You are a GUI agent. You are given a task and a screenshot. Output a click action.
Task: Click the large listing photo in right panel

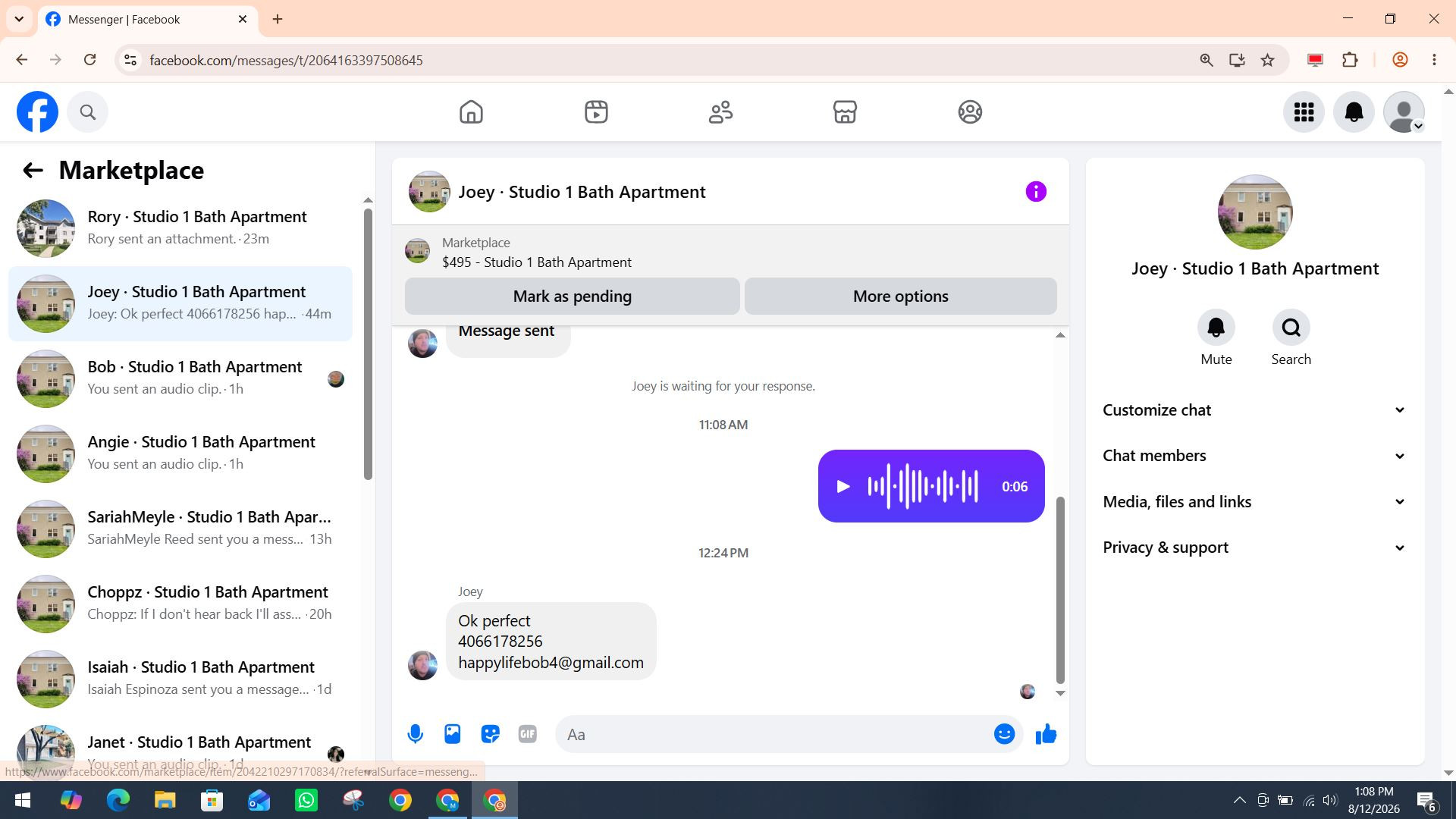tap(1254, 212)
